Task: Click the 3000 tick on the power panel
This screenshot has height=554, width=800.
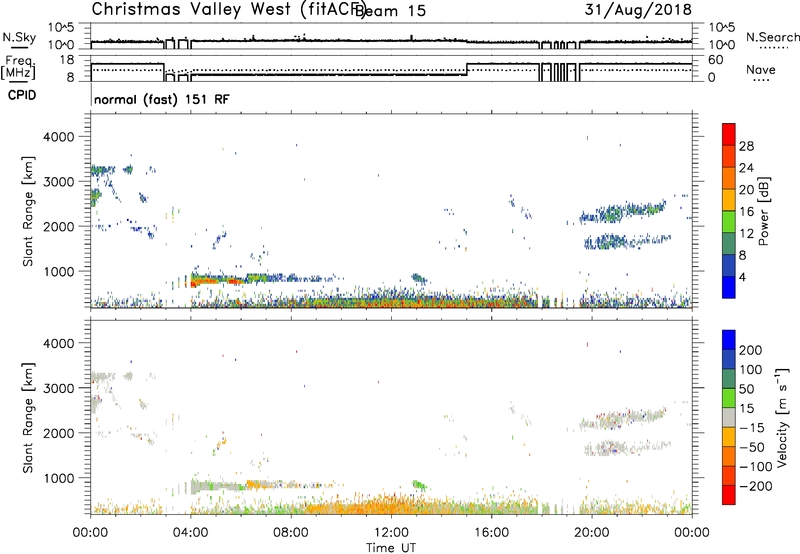Action: point(58,182)
